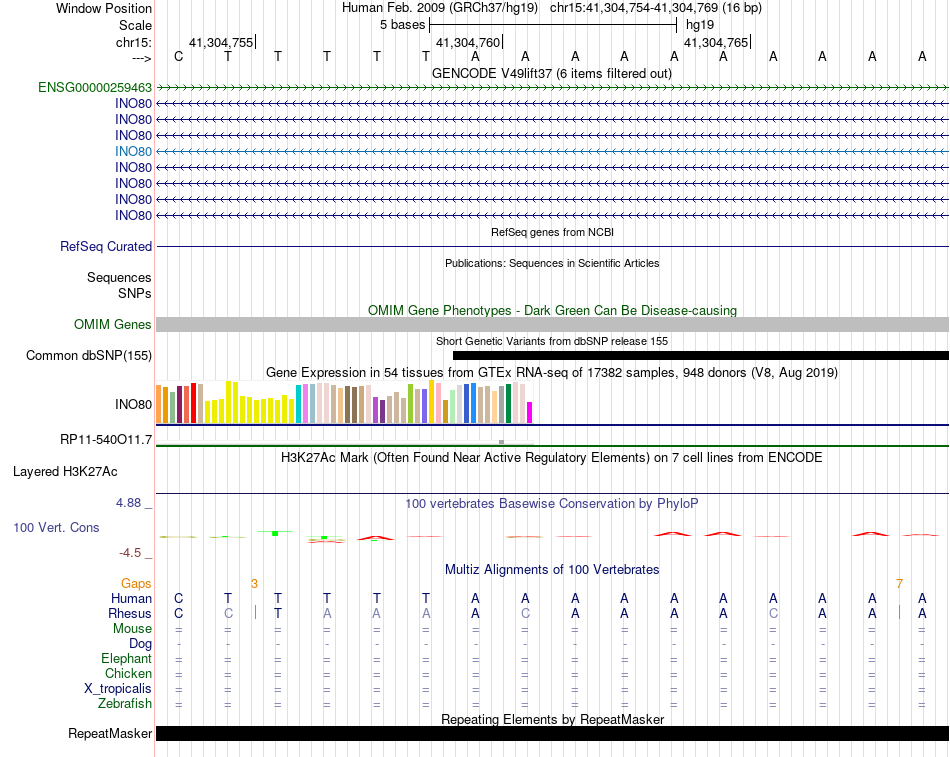The image size is (950, 757).
Task: Click the Mouse alignment row label
Action: coord(132,629)
